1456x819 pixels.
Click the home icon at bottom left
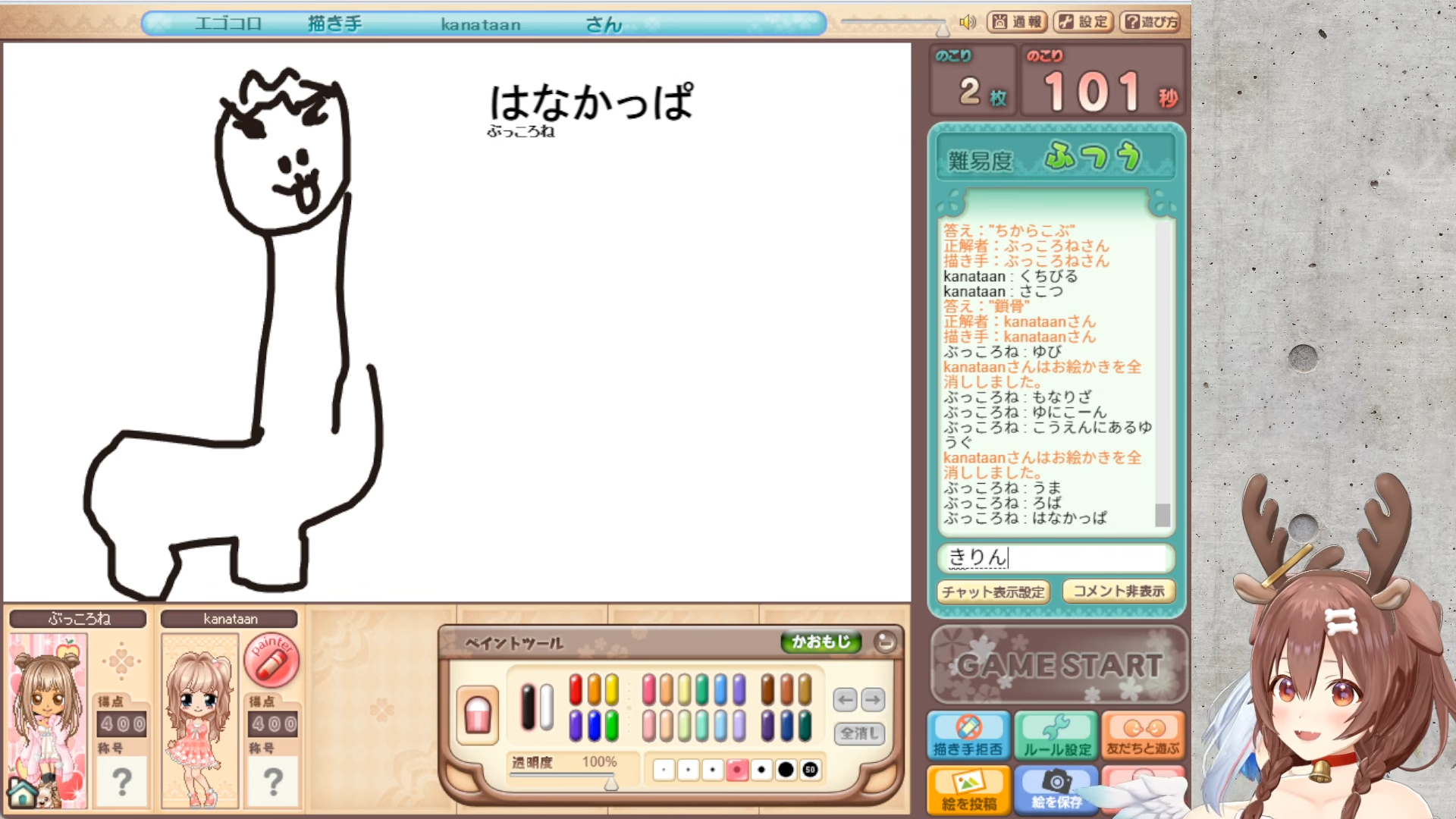22,793
